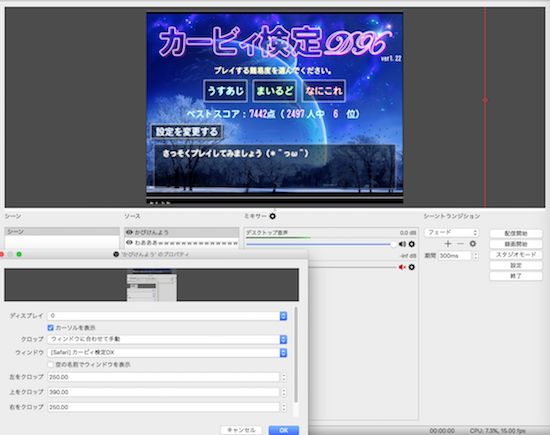
Task: Click the 期間 duration input field
Action: [455, 256]
